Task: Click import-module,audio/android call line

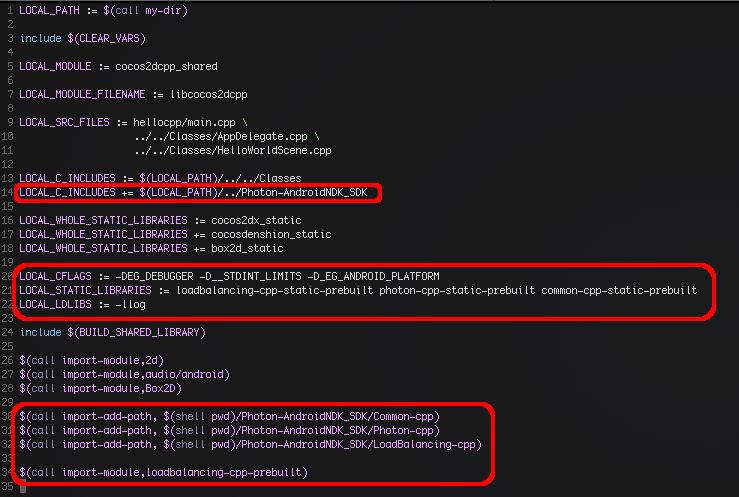Action: tap(124, 375)
